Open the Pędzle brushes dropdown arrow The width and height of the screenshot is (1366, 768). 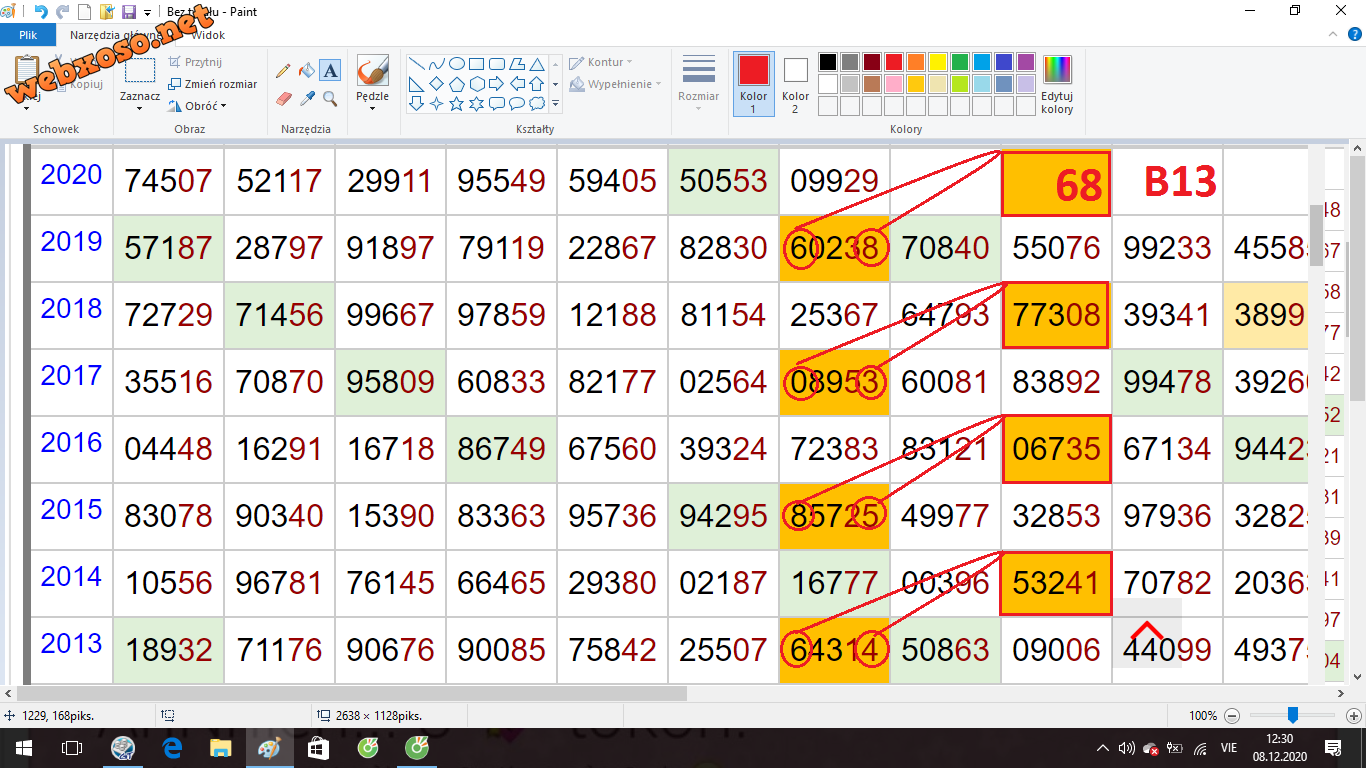coord(372,108)
